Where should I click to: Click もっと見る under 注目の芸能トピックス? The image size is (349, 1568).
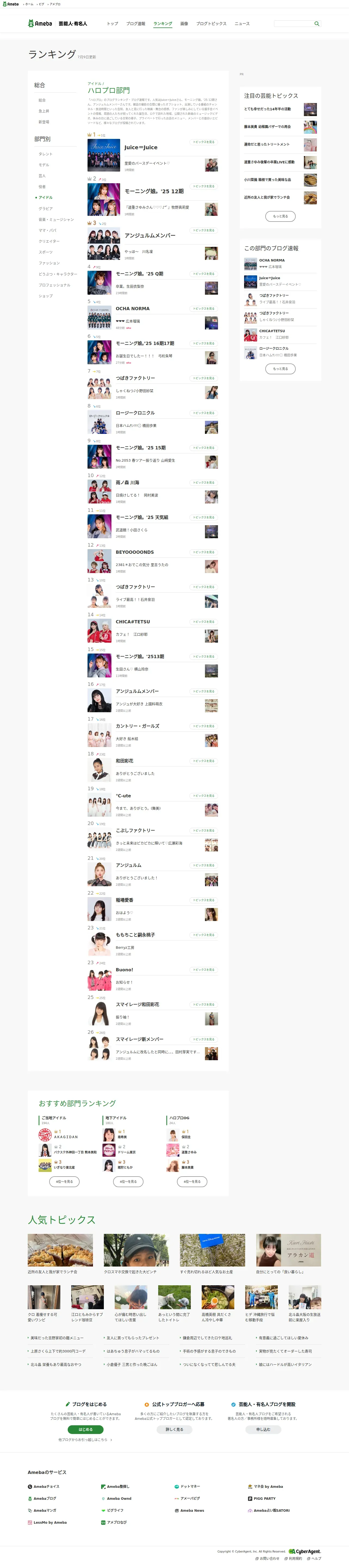[280, 216]
